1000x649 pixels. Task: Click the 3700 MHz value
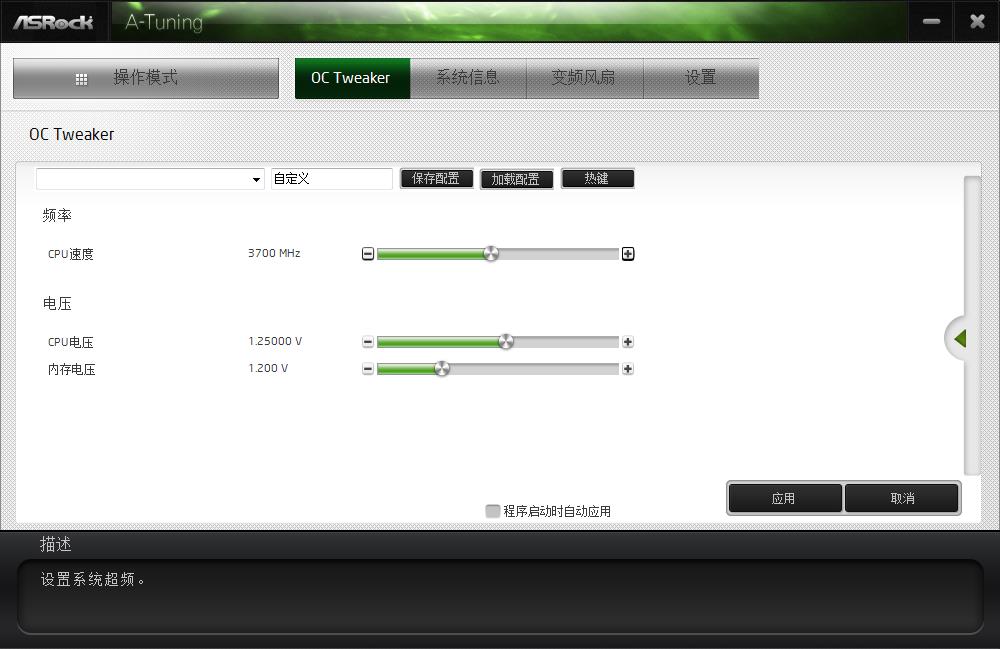tap(274, 253)
